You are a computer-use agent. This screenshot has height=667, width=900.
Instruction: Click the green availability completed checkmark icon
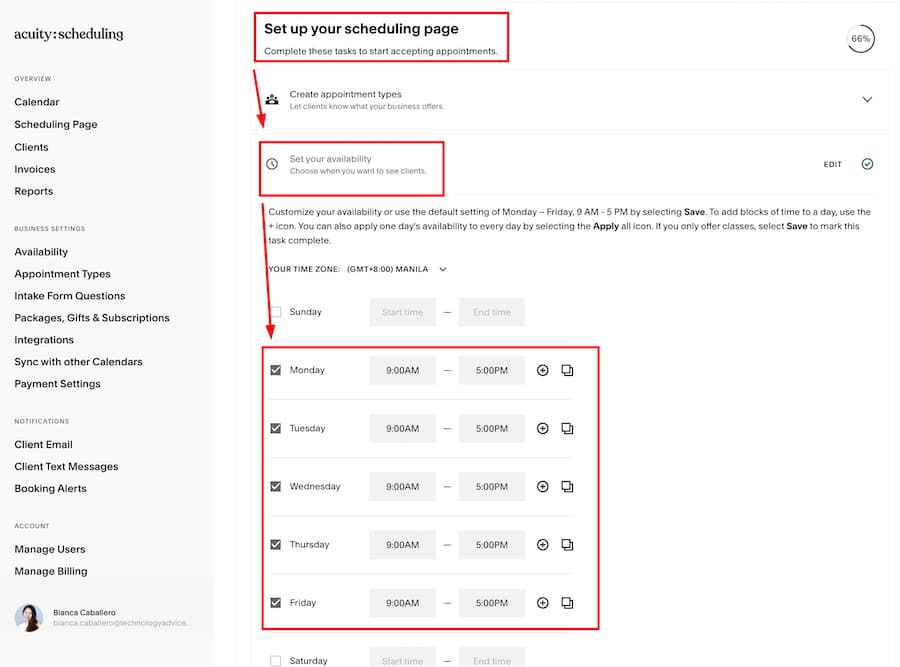[867, 164]
